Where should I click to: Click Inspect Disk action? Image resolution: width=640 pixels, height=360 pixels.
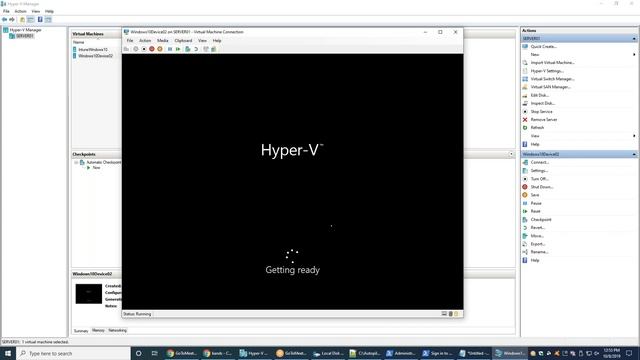(x=542, y=103)
